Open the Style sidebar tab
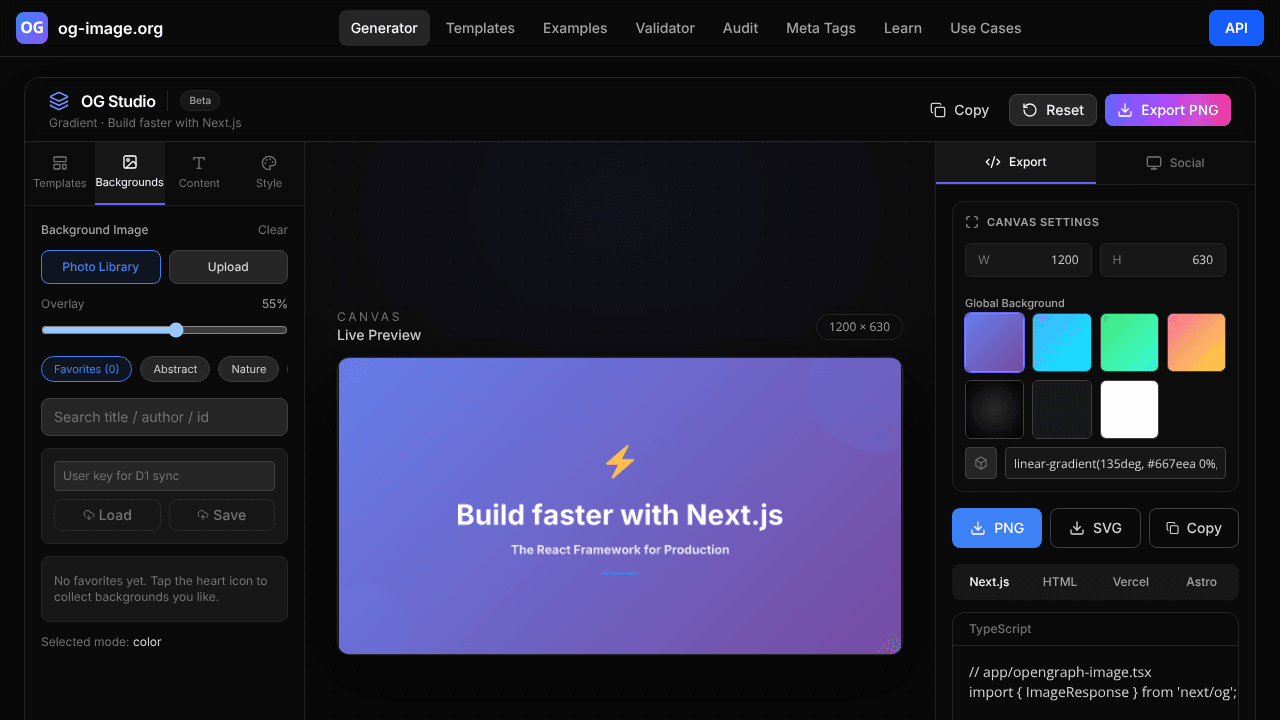Viewport: 1280px width, 720px height. click(269, 172)
